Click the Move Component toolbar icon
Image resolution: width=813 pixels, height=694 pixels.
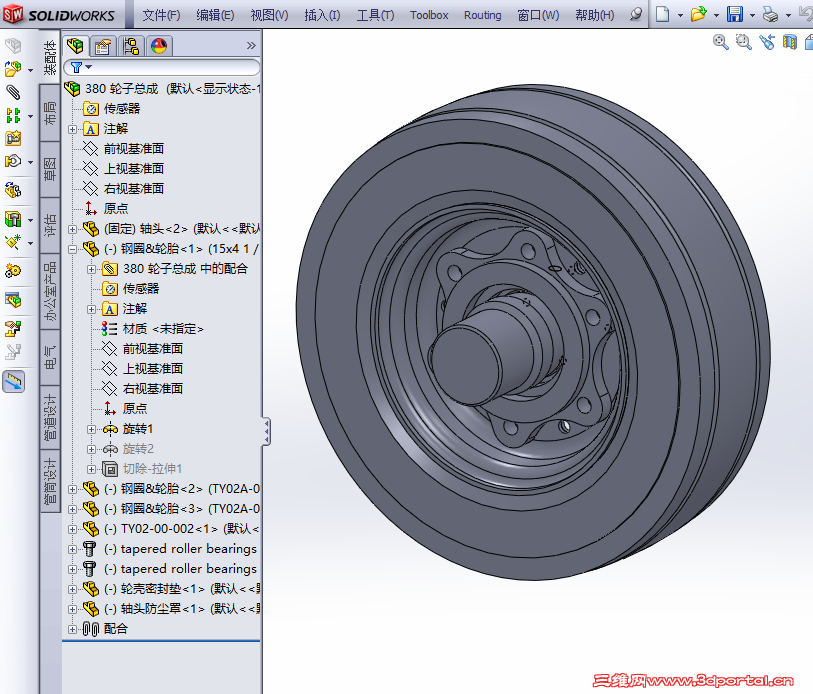(x=13, y=161)
